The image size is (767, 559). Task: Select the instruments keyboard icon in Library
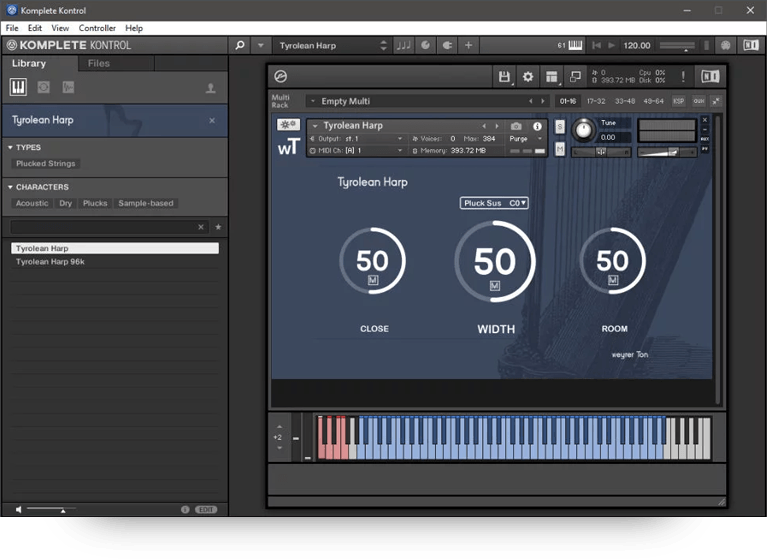(18, 87)
